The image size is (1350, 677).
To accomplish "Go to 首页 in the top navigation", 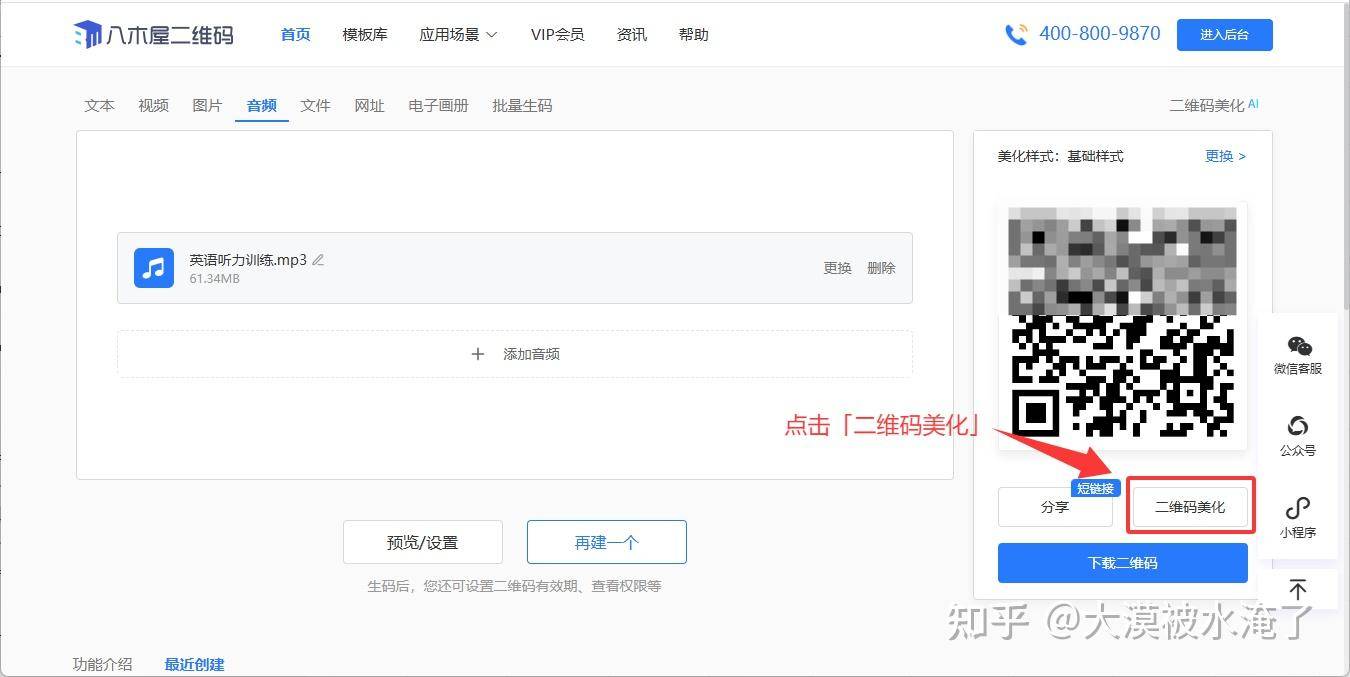I will pos(295,34).
